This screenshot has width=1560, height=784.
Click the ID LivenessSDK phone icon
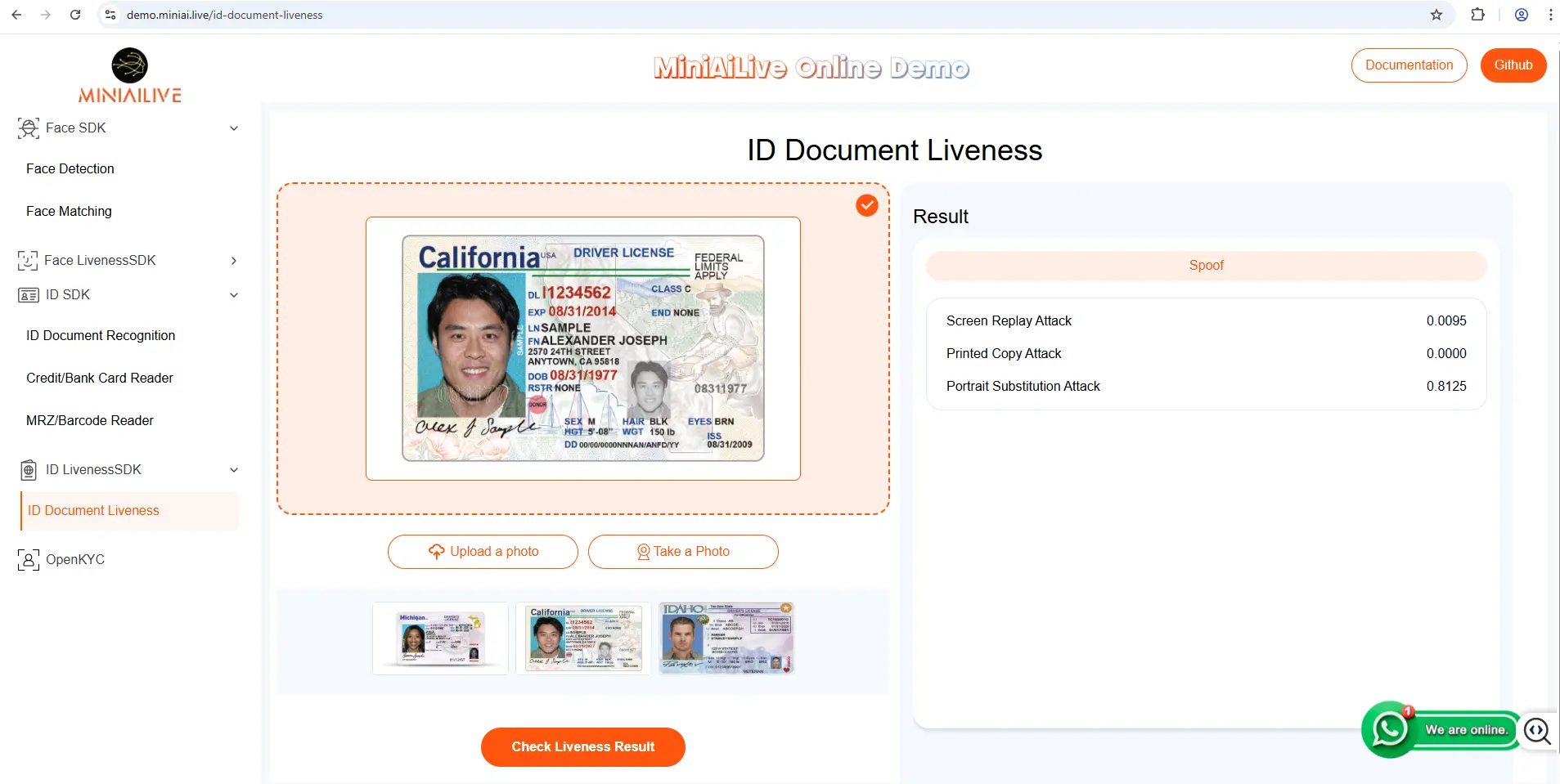click(x=28, y=469)
